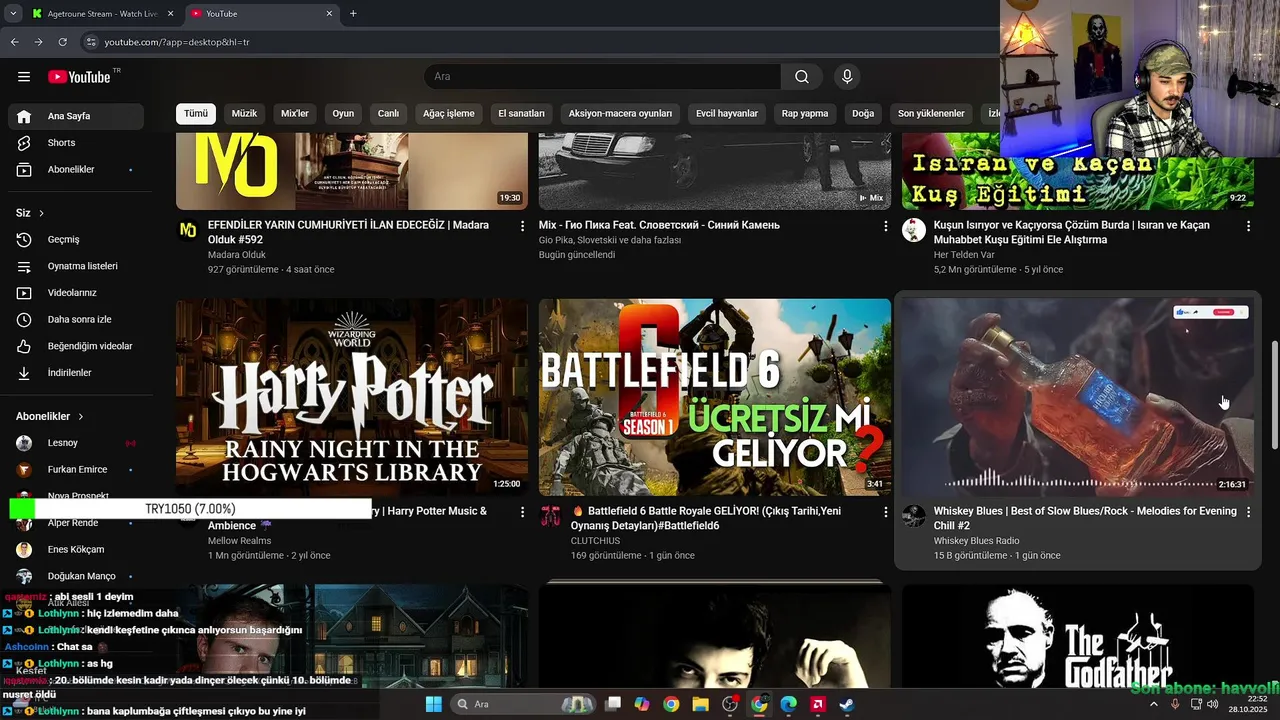Screen dimensions: 1280x720
Task: Select the Oyun filter chip
Action: coord(343,114)
